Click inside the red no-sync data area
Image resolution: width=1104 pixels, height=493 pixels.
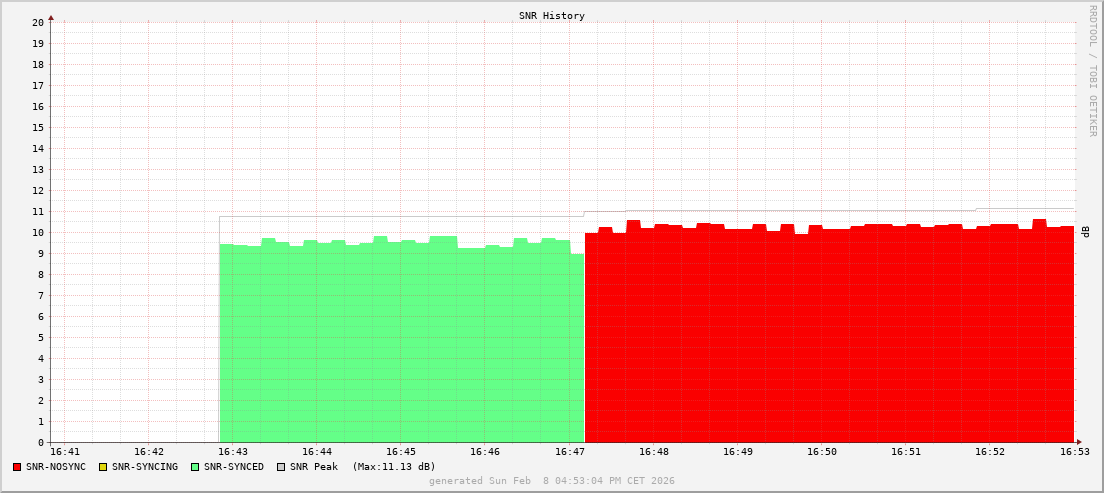(x=830, y=340)
